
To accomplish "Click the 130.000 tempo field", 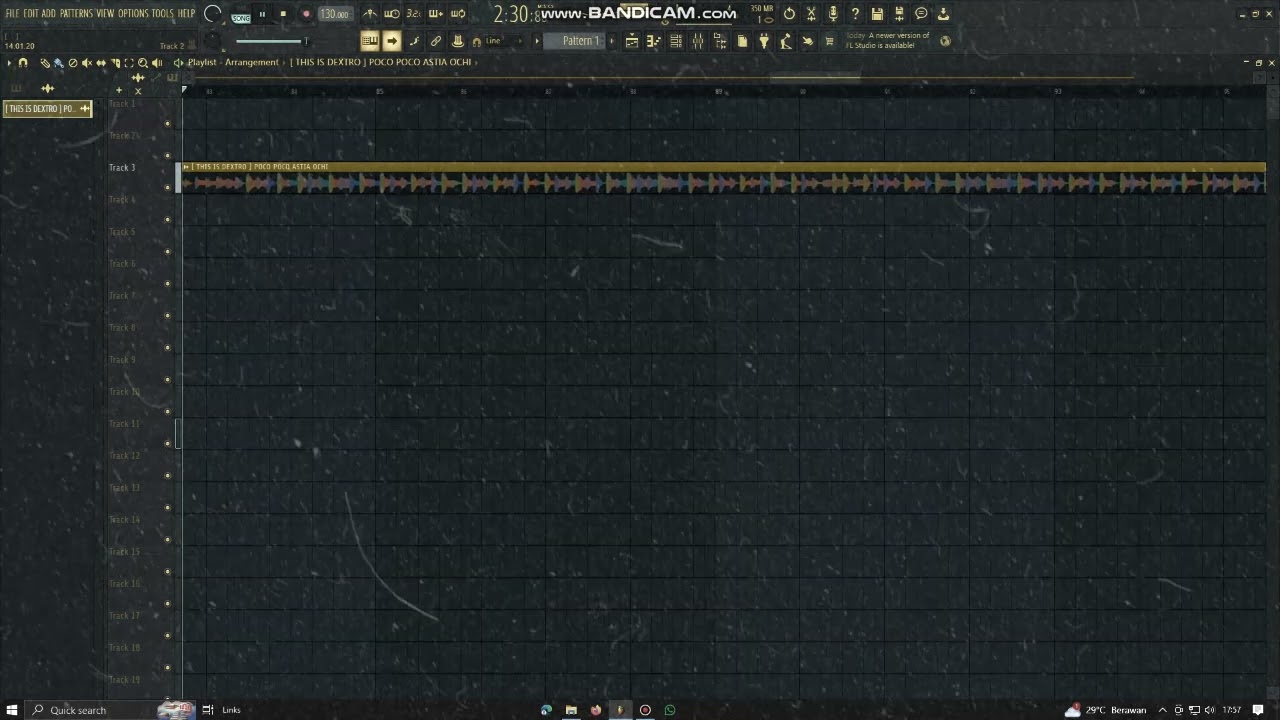I will tap(334, 14).
